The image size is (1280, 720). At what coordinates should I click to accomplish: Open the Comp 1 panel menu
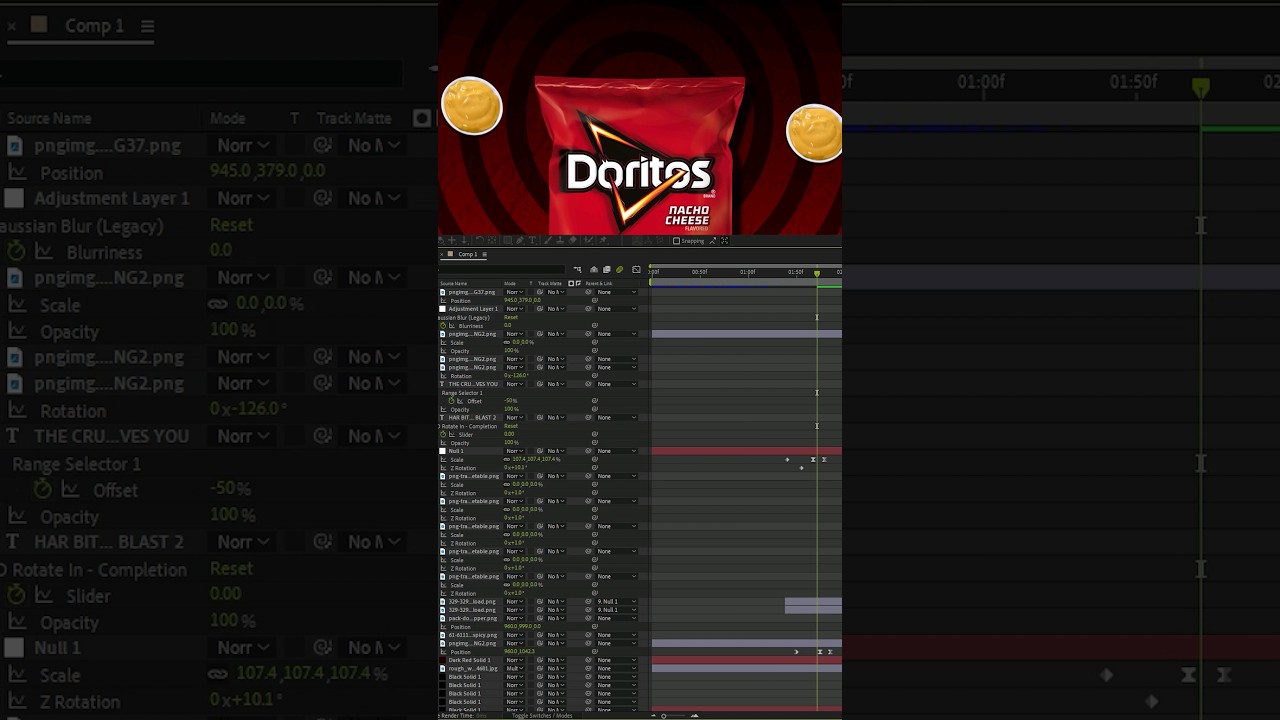(485, 254)
